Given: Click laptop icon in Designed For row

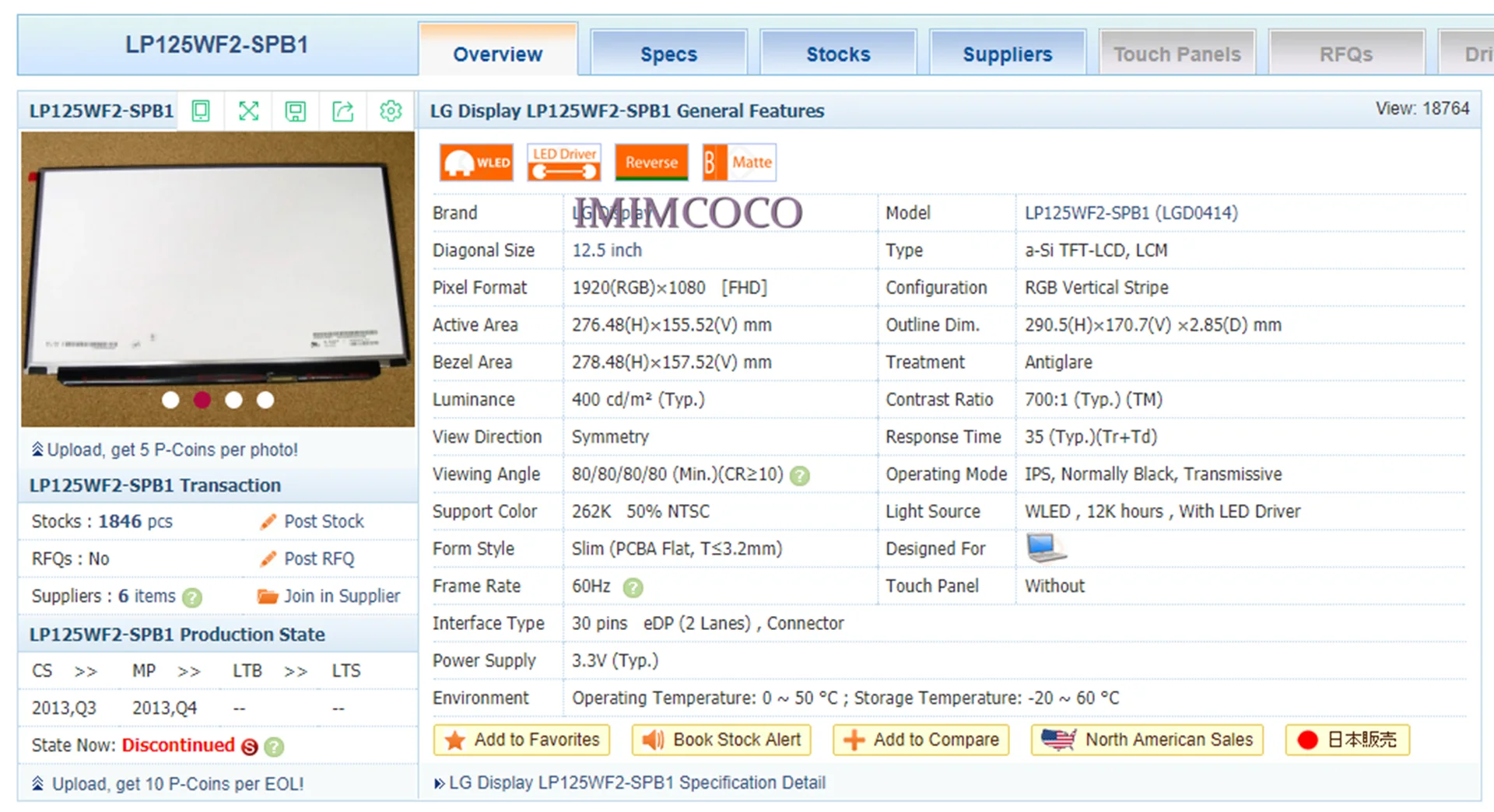Looking at the screenshot, I should tap(1046, 548).
